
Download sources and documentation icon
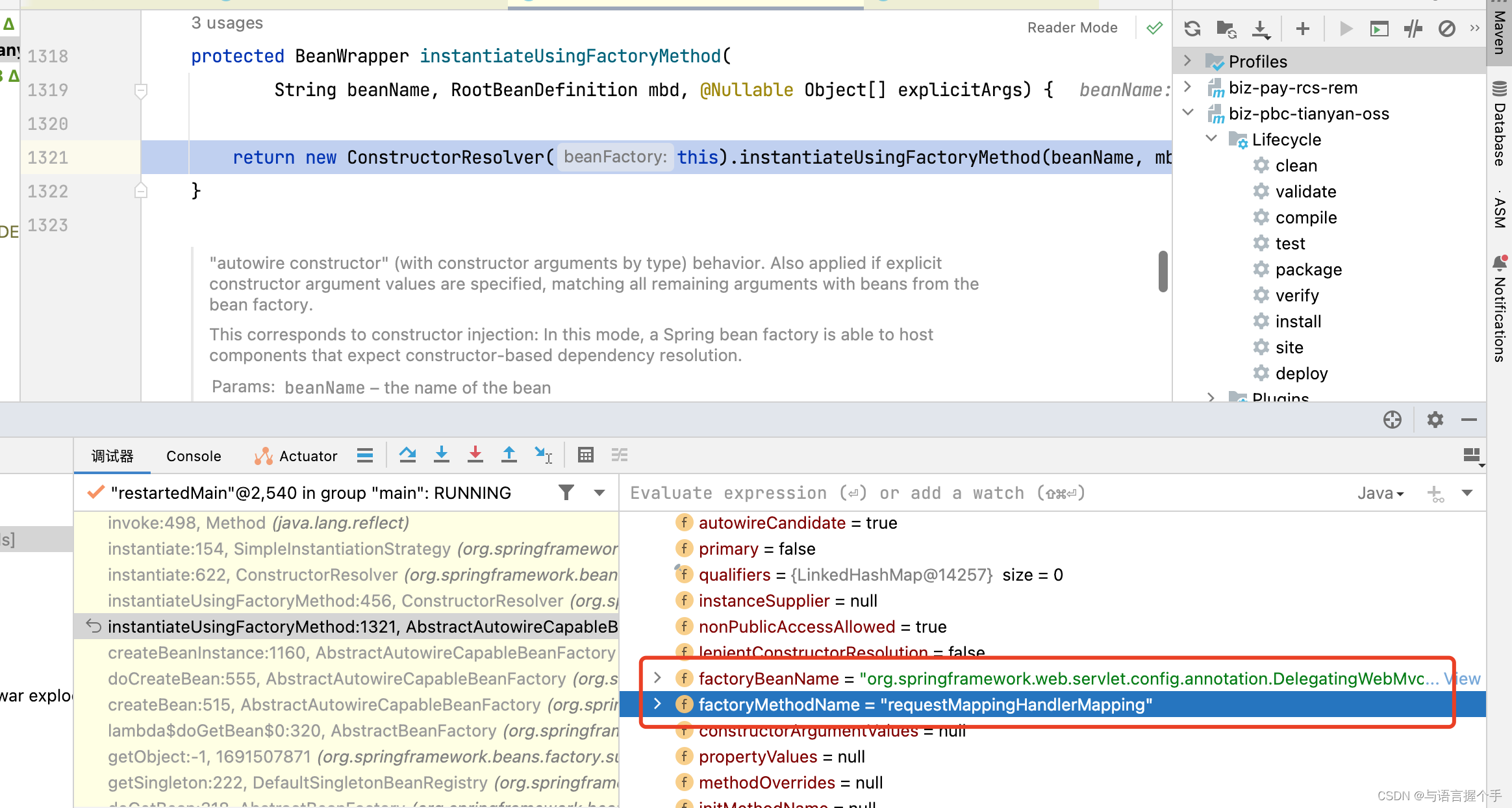pos(1261,29)
